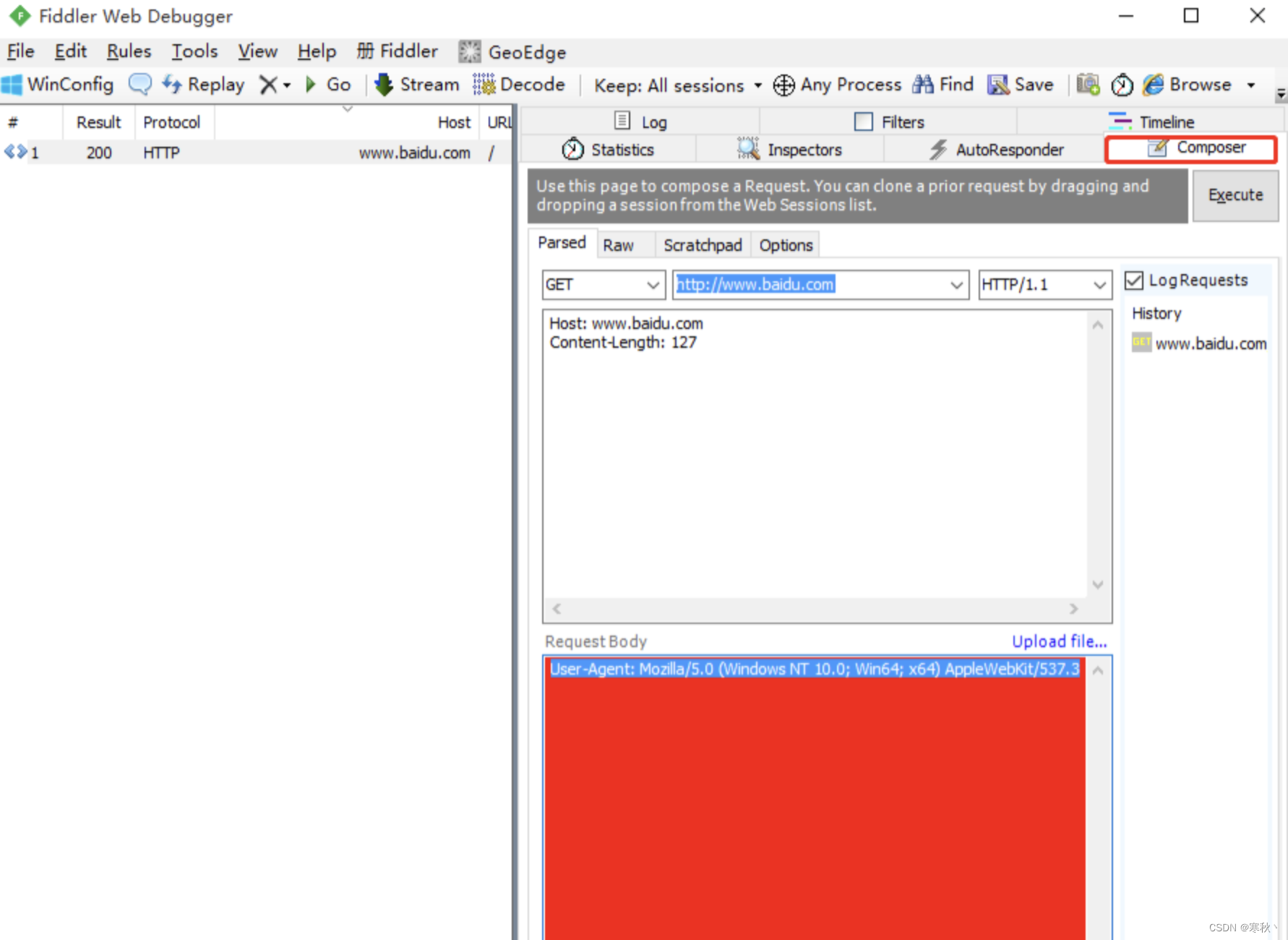Click the Execute button
This screenshot has height=940, width=1288.
pos(1235,195)
